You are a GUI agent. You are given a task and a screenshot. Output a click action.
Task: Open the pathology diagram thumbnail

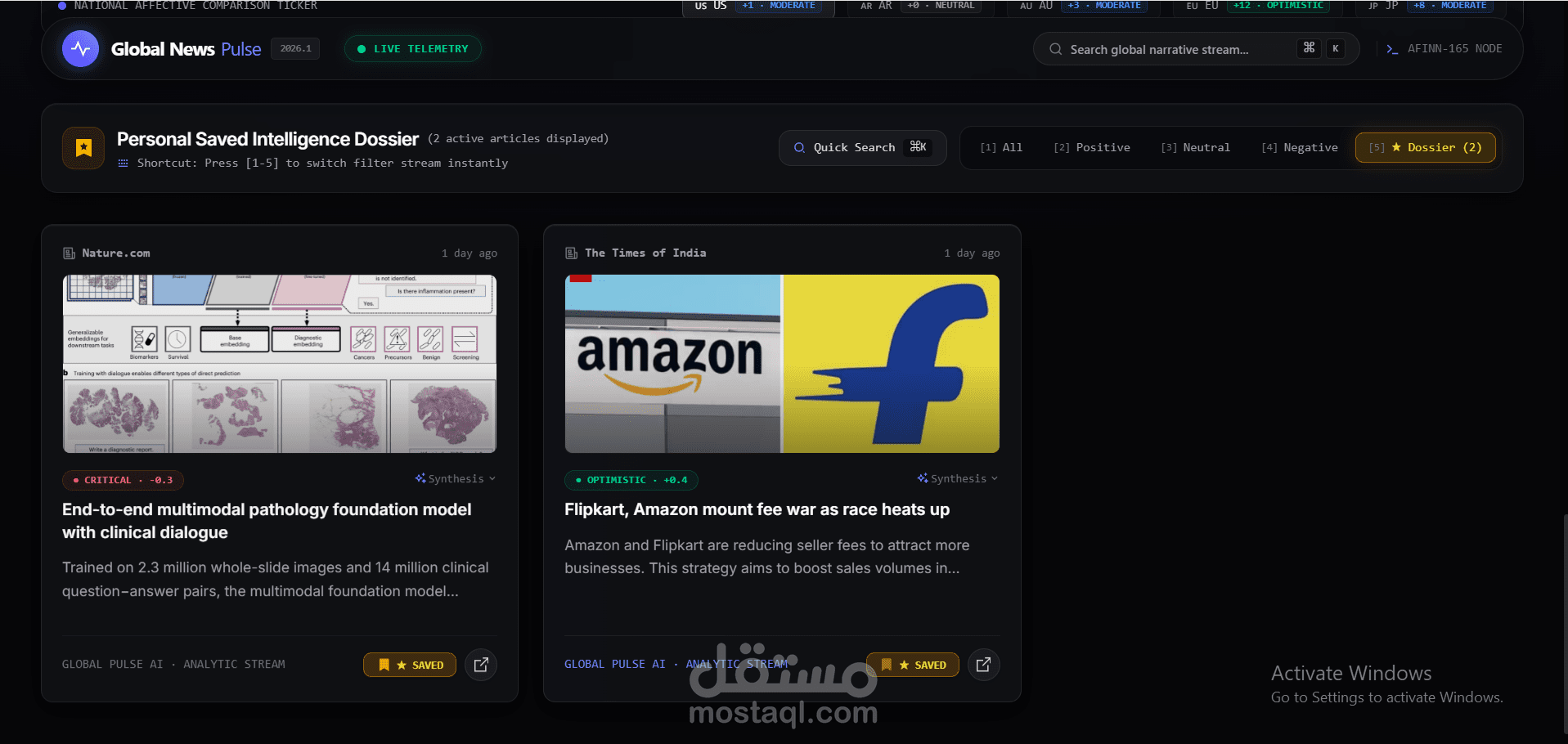pos(280,364)
